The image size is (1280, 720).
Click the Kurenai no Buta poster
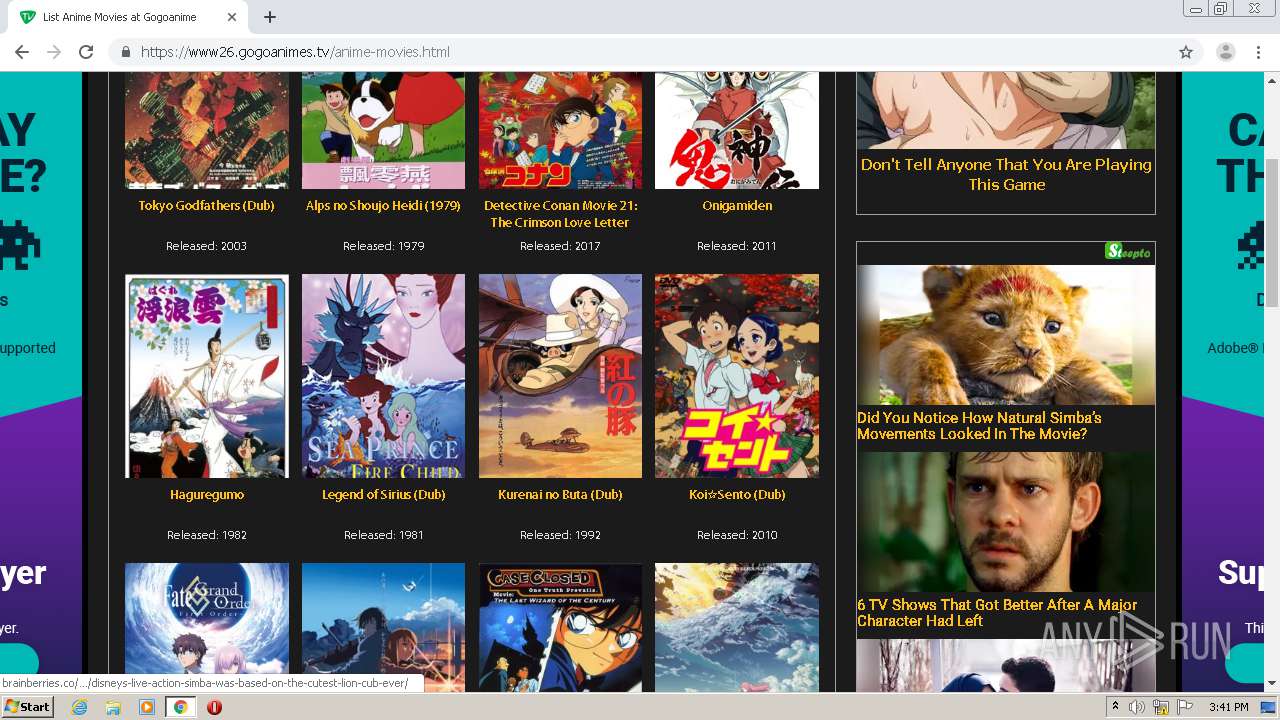tap(560, 376)
